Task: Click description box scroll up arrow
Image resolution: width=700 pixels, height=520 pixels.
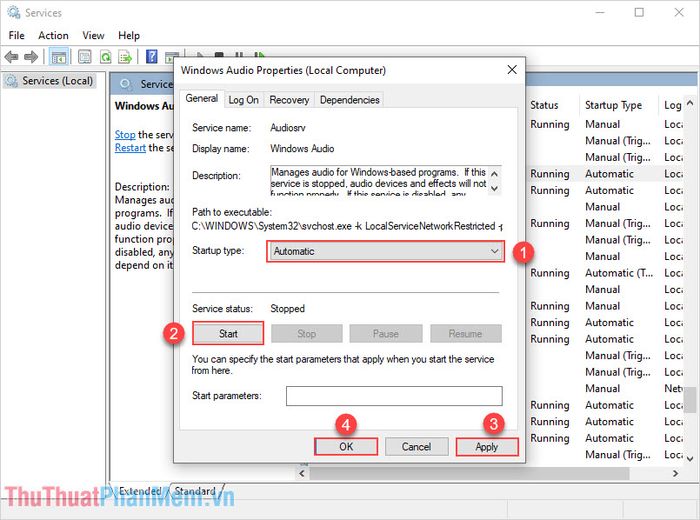Action: pyautogui.click(x=495, y=174)
